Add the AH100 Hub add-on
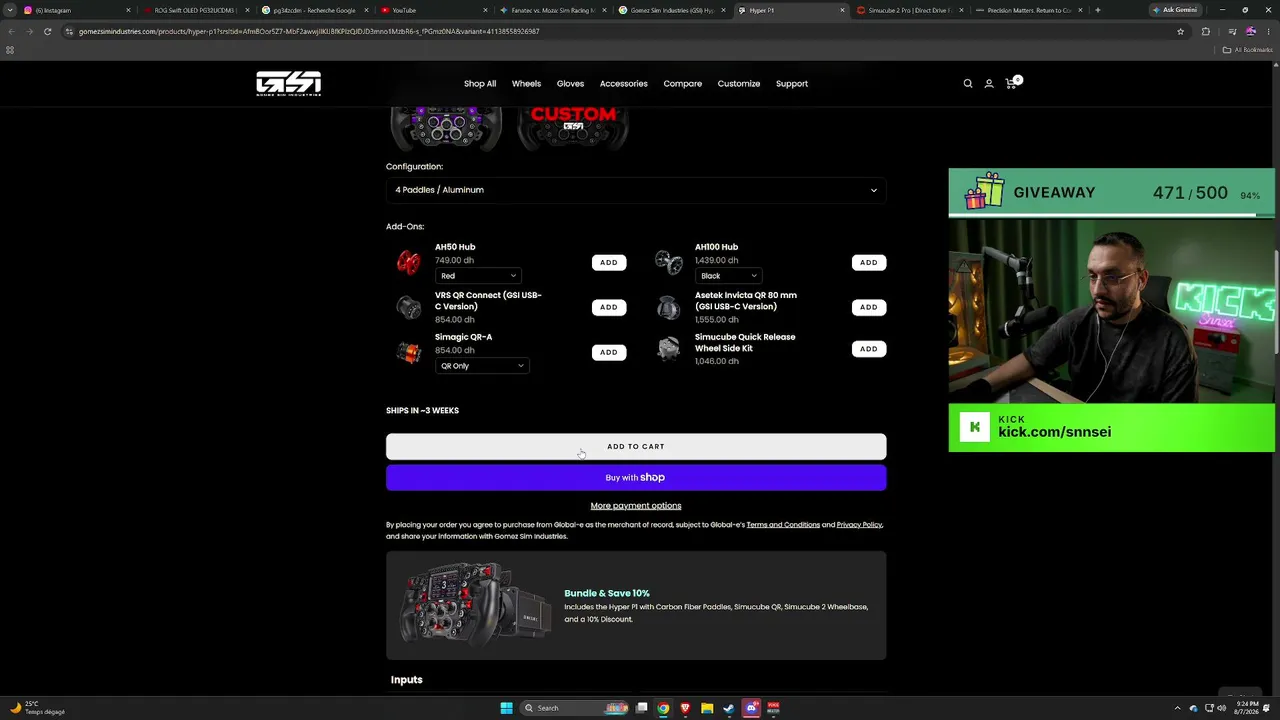Screen dimensions: 1280x720 pyautogui.click(x=869, y=262)
